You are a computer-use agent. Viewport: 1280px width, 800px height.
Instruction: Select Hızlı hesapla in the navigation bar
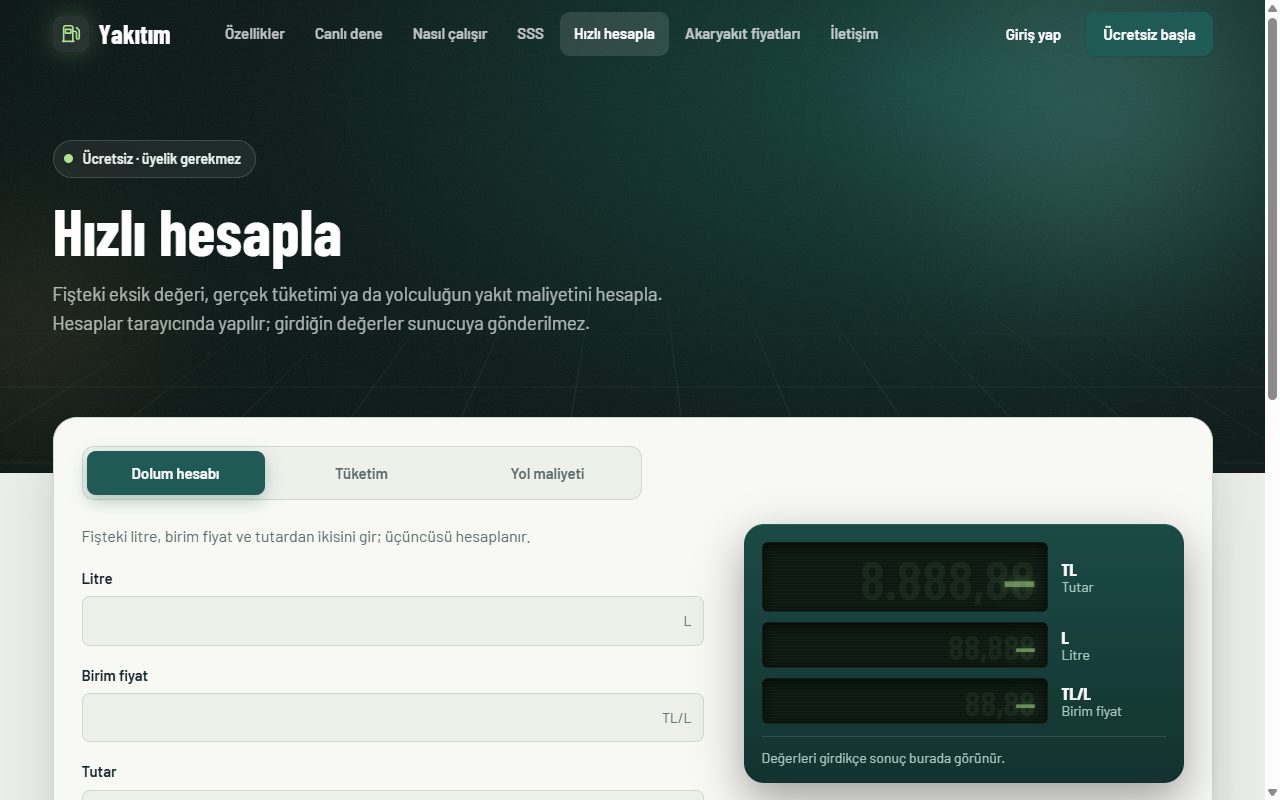(x=614, y=34)
